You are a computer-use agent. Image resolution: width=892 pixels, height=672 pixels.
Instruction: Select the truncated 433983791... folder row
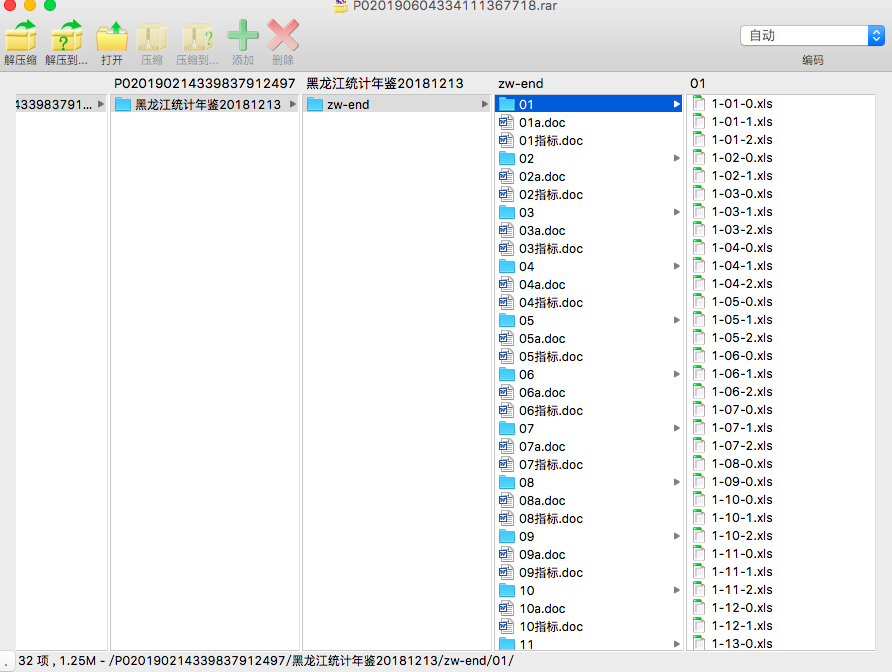click(61, 104)
